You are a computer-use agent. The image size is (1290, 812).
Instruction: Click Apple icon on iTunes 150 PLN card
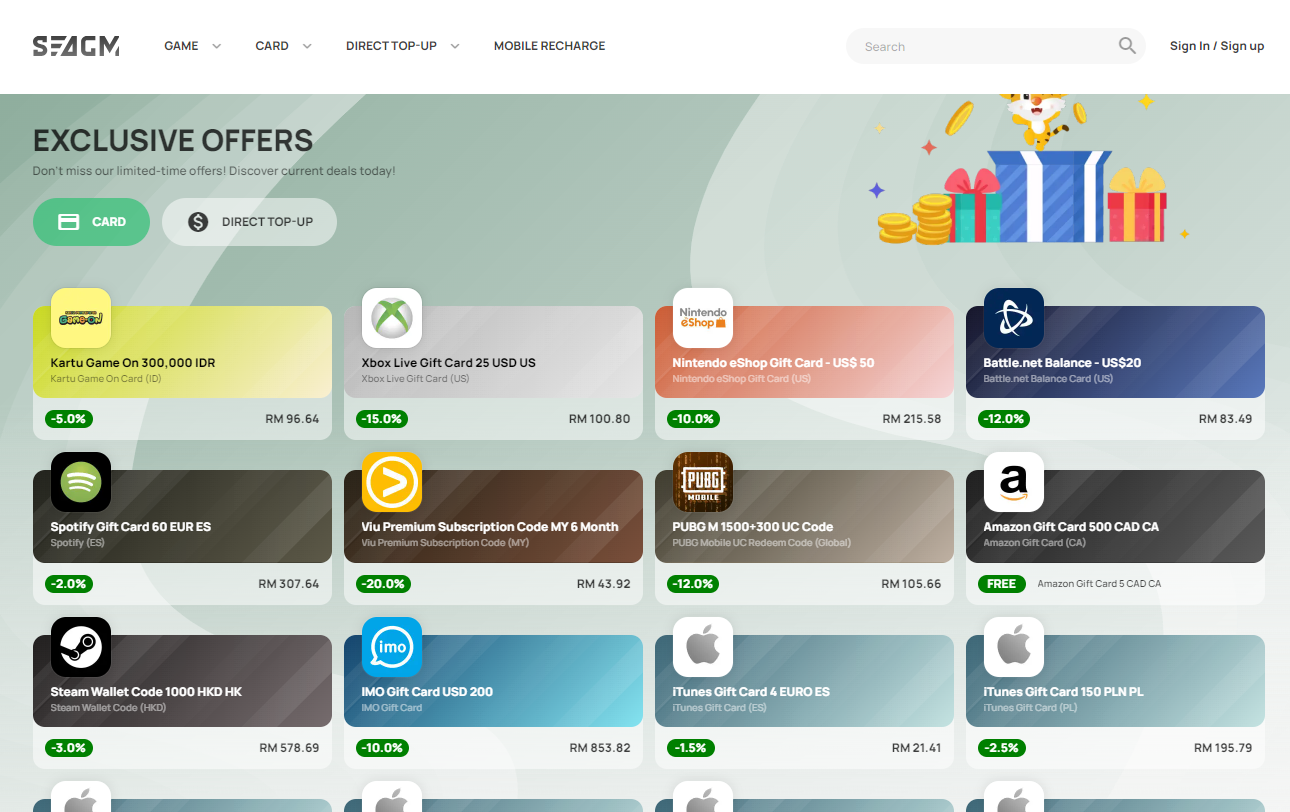point(1014,647)
